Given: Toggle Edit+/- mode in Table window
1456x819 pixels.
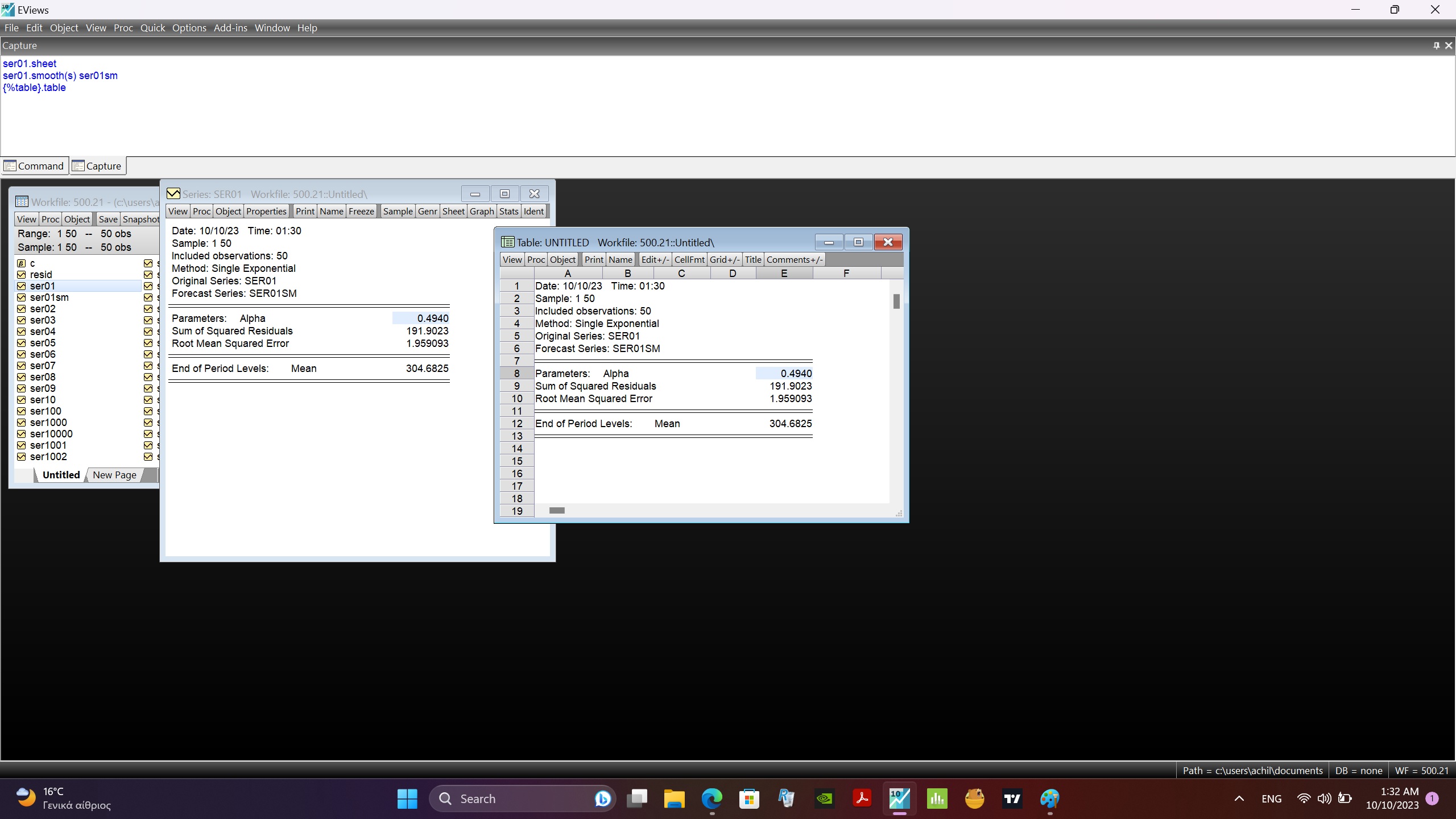Looking at the screenshot, I should [x=655, y=259].
